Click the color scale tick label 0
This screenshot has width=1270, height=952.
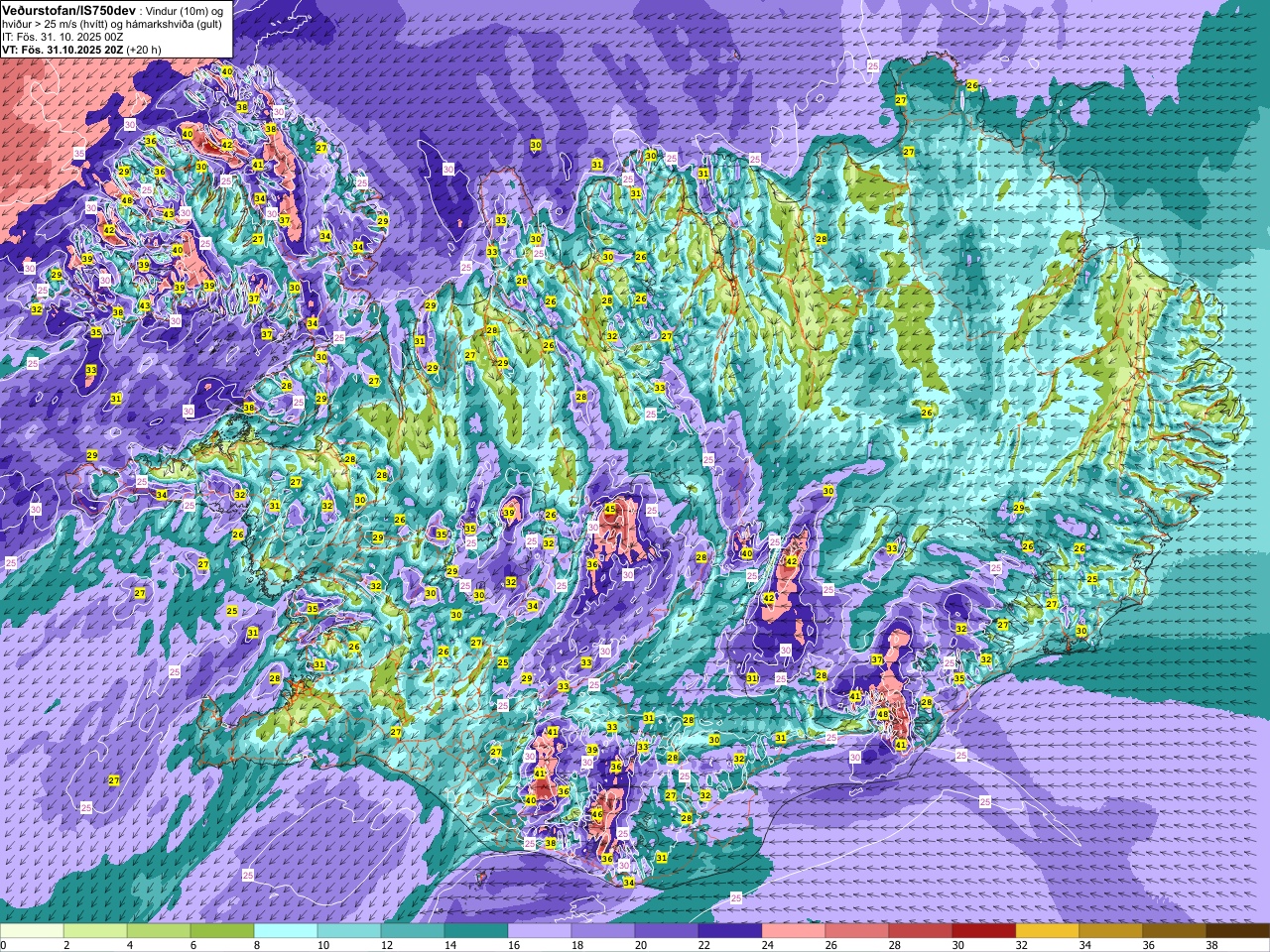(4, 945)
